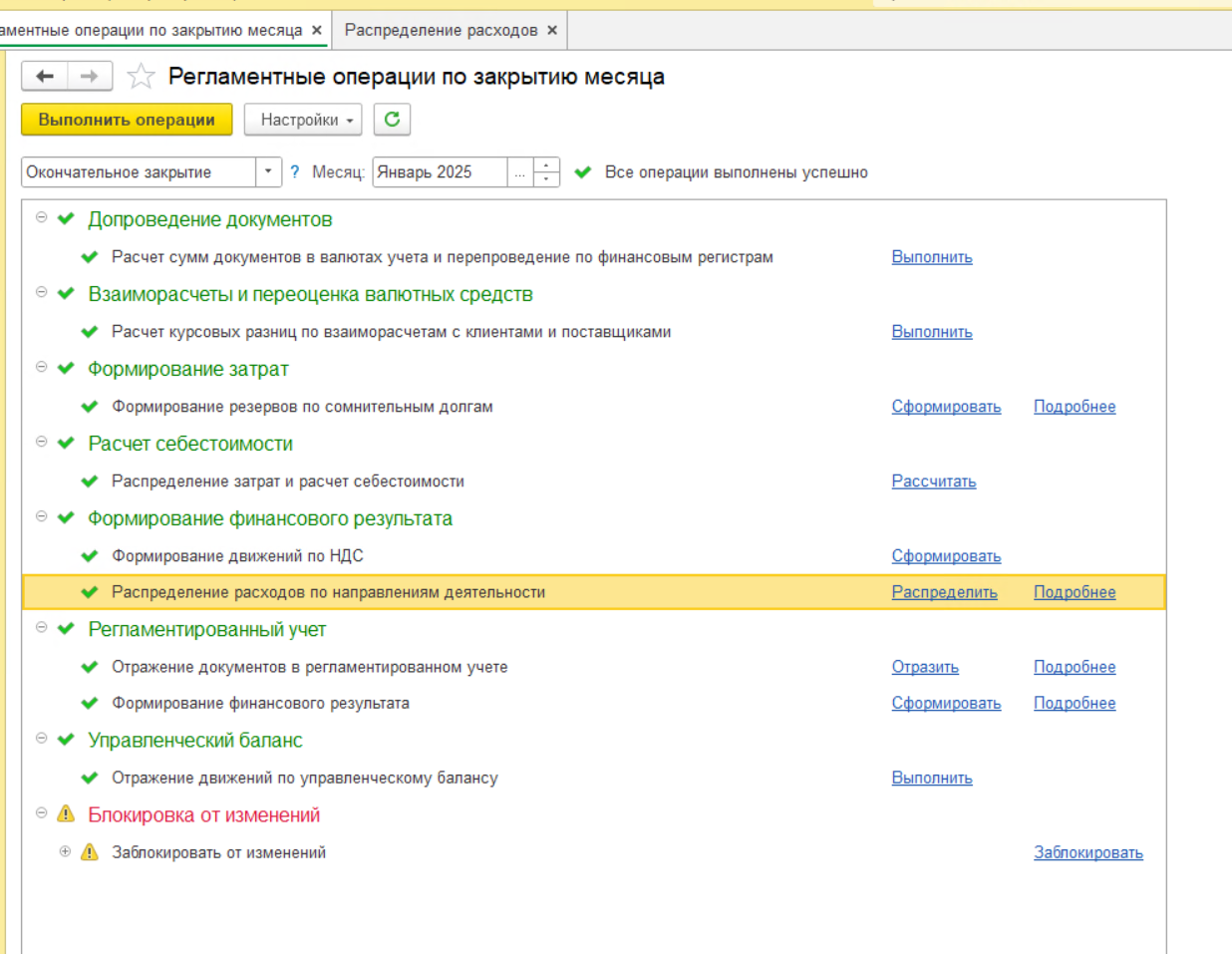Click the Январь 2025 month input field
The width and height of the screenshot is (1232, 954).
439,172
